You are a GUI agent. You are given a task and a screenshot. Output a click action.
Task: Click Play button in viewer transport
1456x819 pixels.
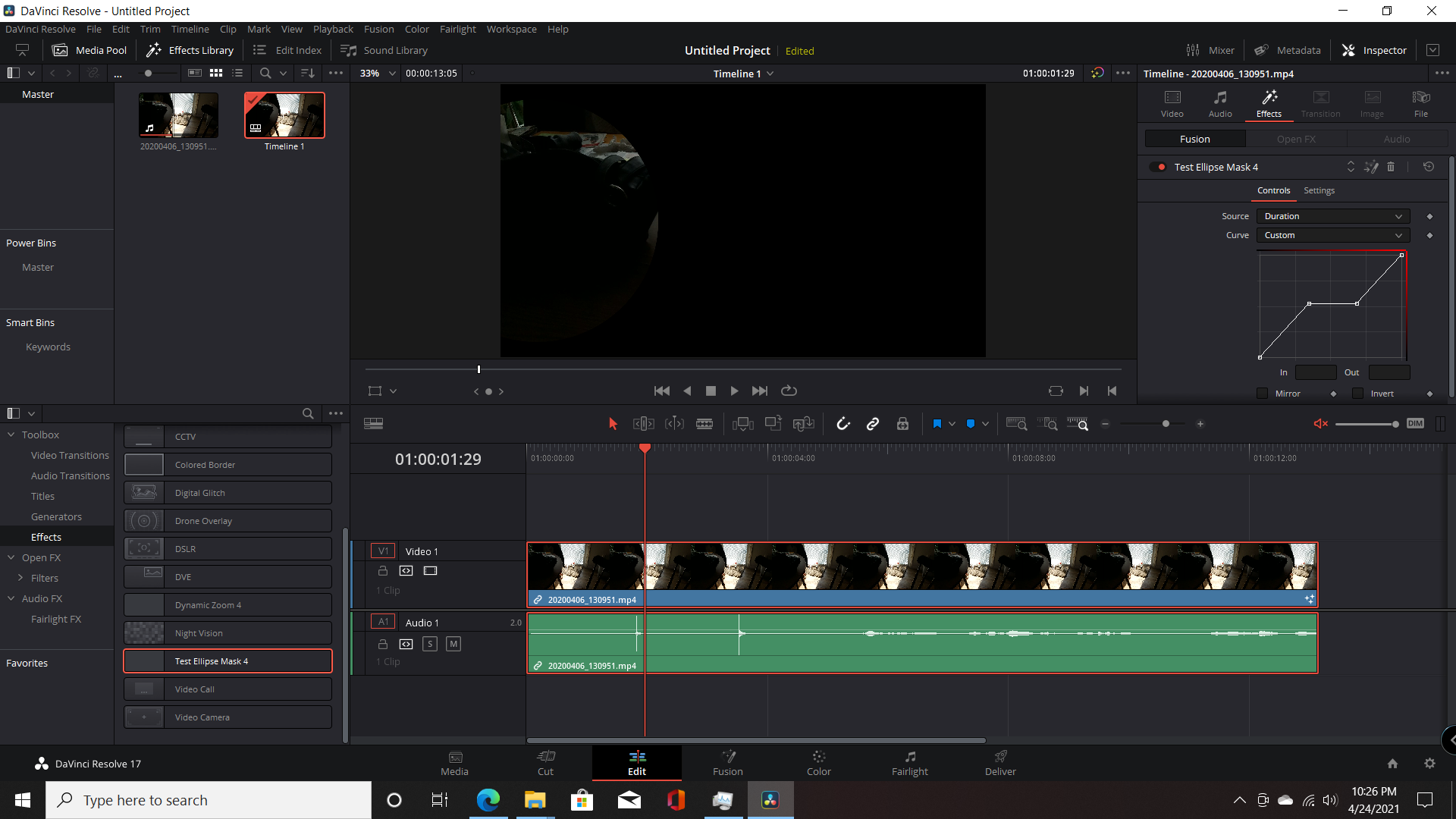coord(734,391)
